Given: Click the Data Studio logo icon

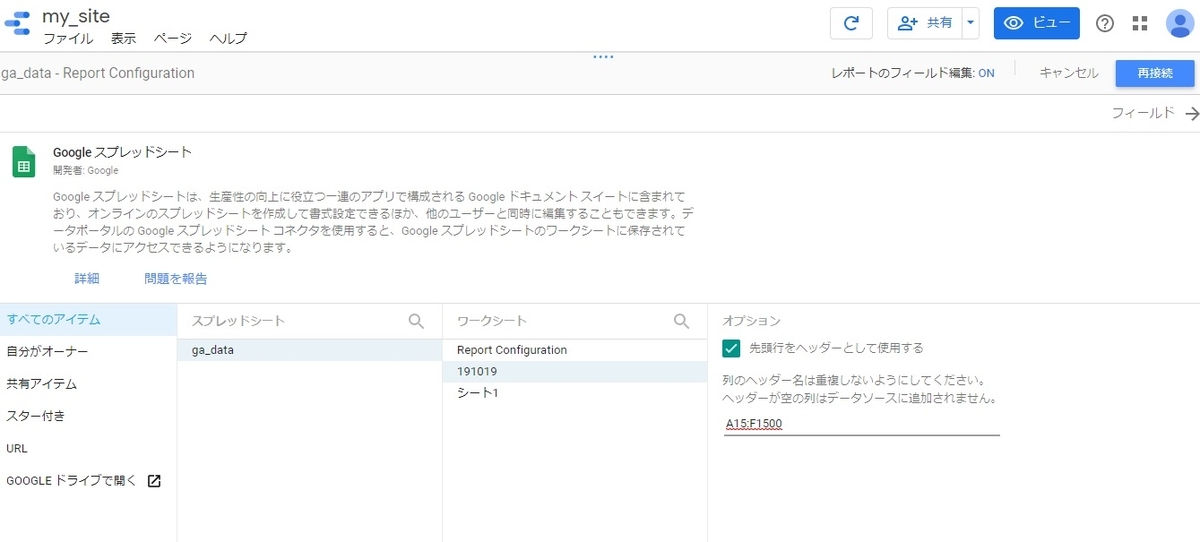Looking at the screenshot, I should 18,24.
